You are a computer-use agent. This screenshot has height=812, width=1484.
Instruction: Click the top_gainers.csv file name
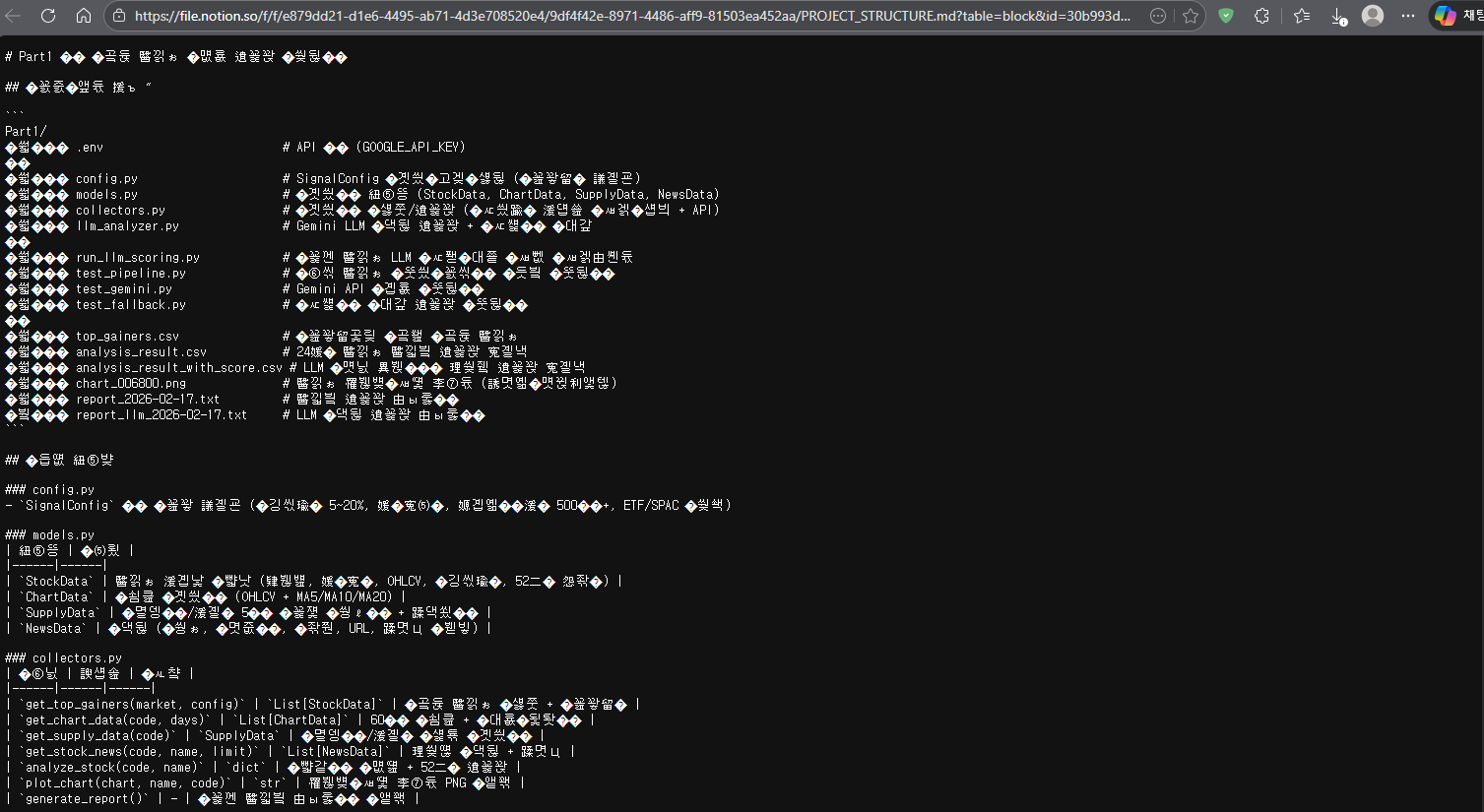[127, 336]
